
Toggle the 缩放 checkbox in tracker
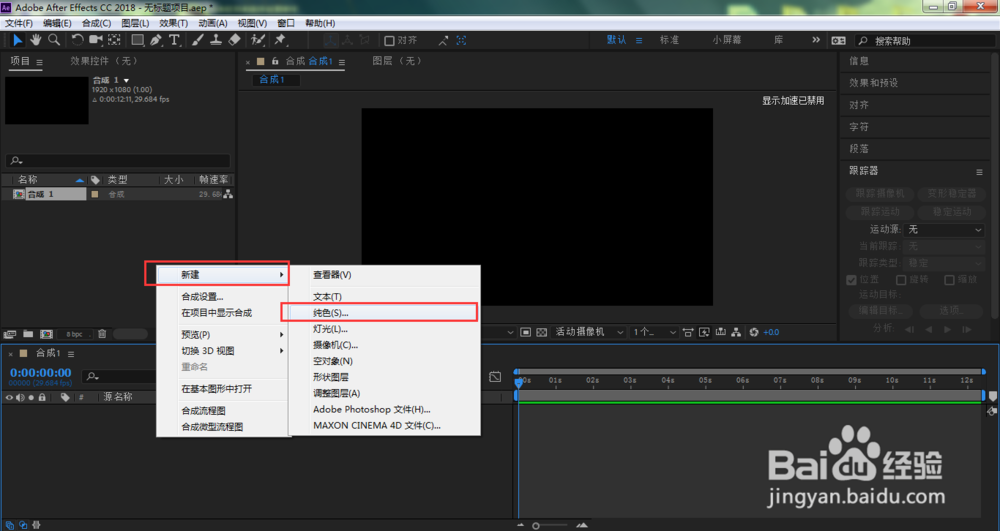(949, 280)
